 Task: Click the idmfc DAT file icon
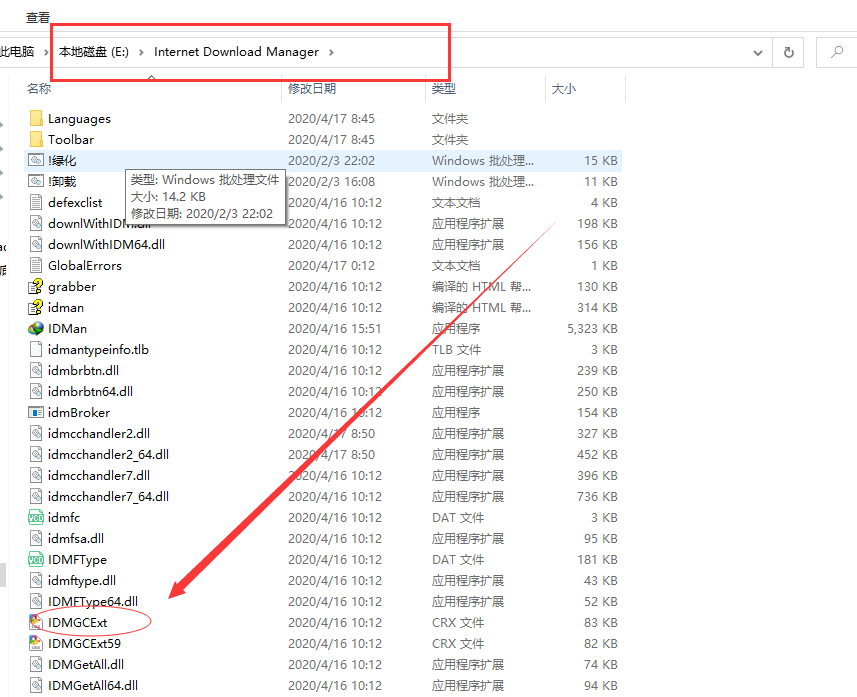36,517
